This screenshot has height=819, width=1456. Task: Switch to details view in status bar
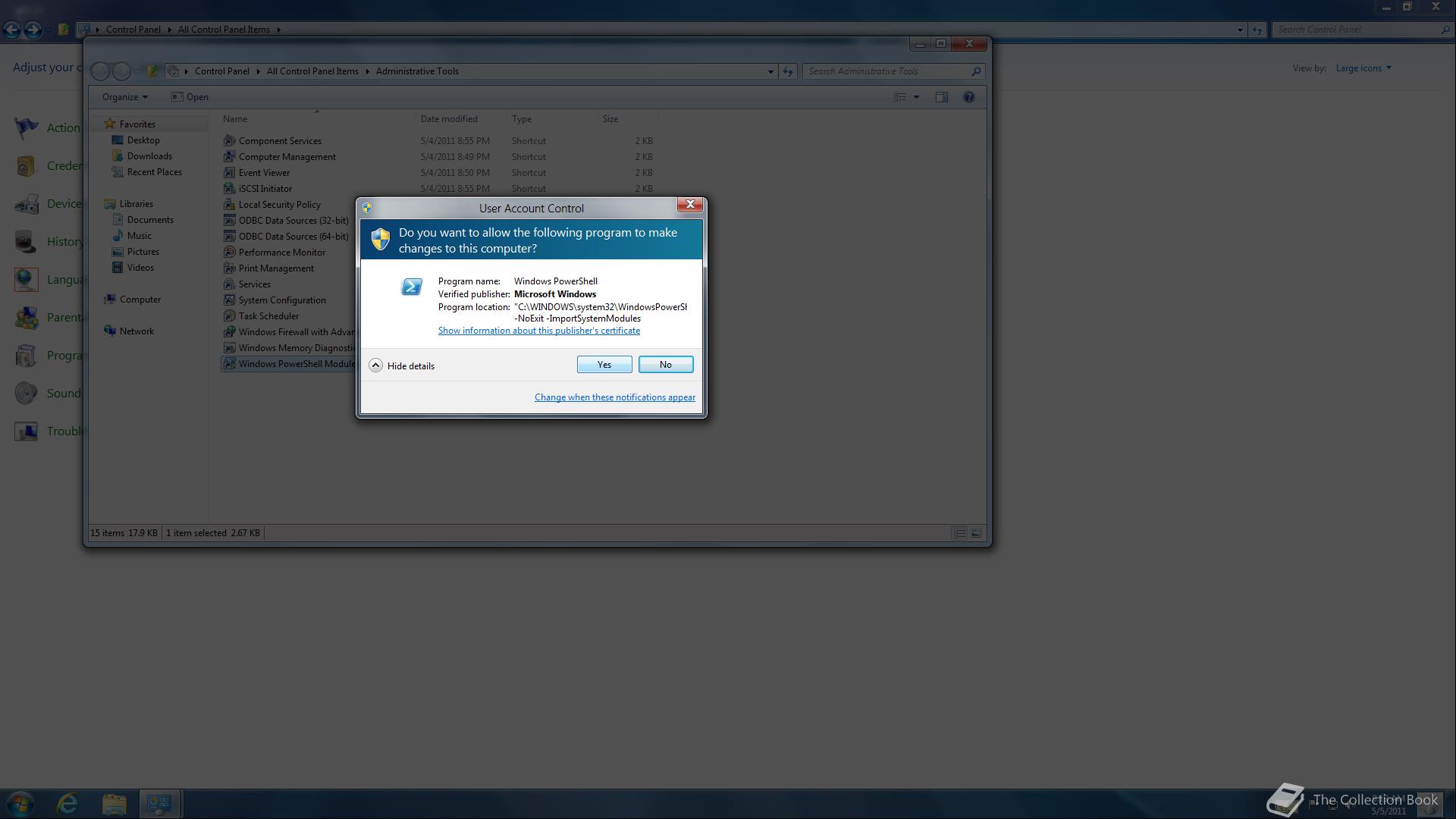[959, 534]
